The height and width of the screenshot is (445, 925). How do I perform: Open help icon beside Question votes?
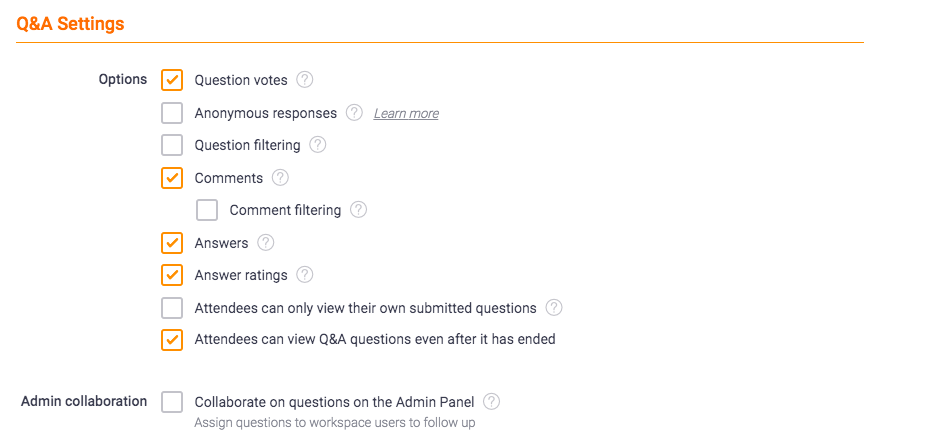pos(304,80)
